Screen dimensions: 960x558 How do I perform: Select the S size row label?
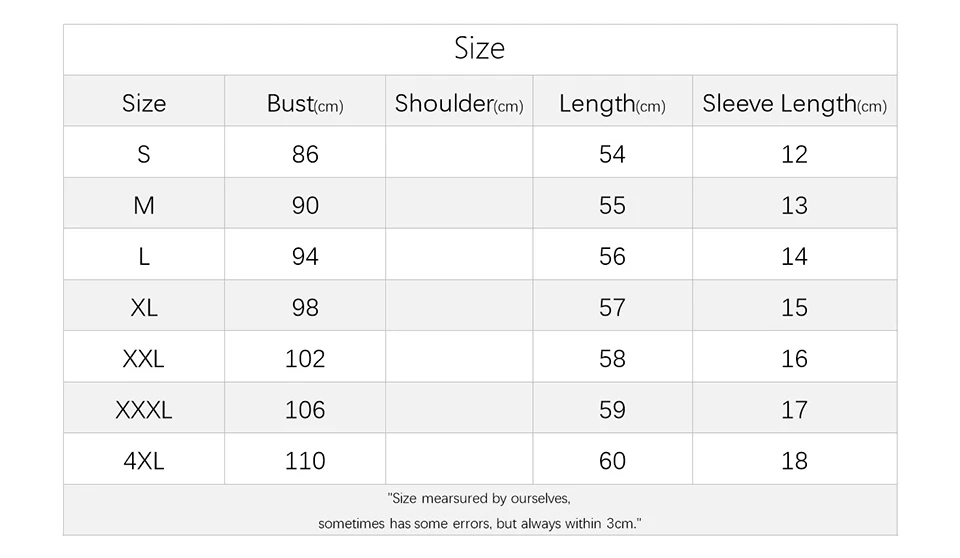[144, 154]
